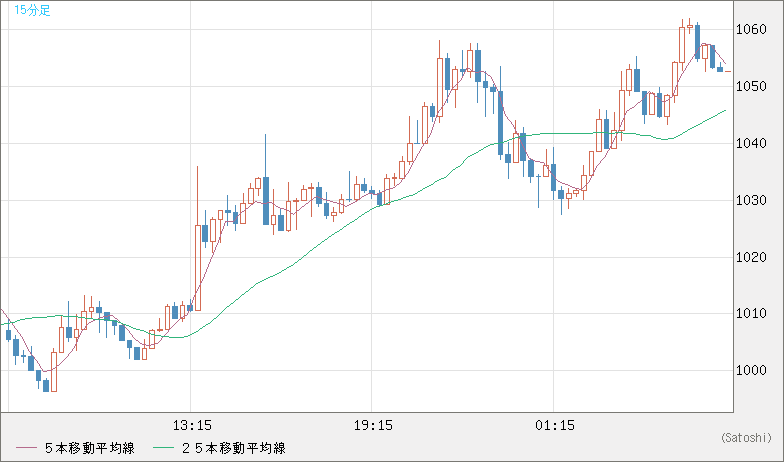
Task: Click the 5本移動平均線 legend entry
Action: click(x=90, y=448)
